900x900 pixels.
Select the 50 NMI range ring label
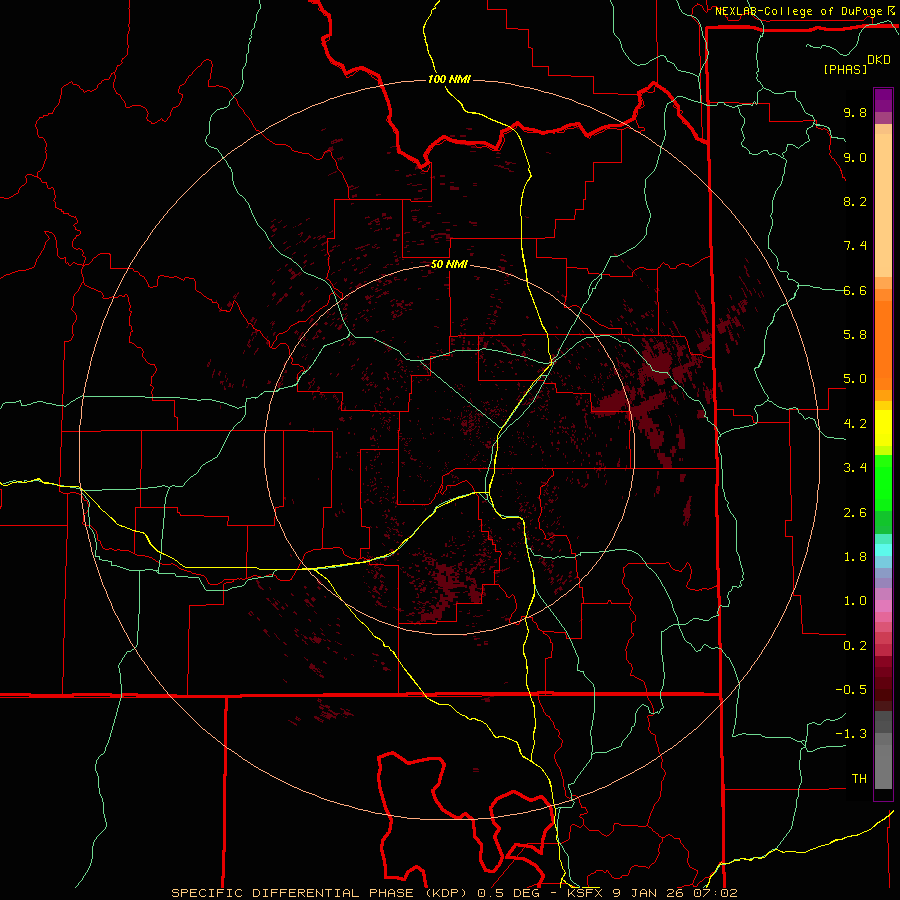click(449, 265)
